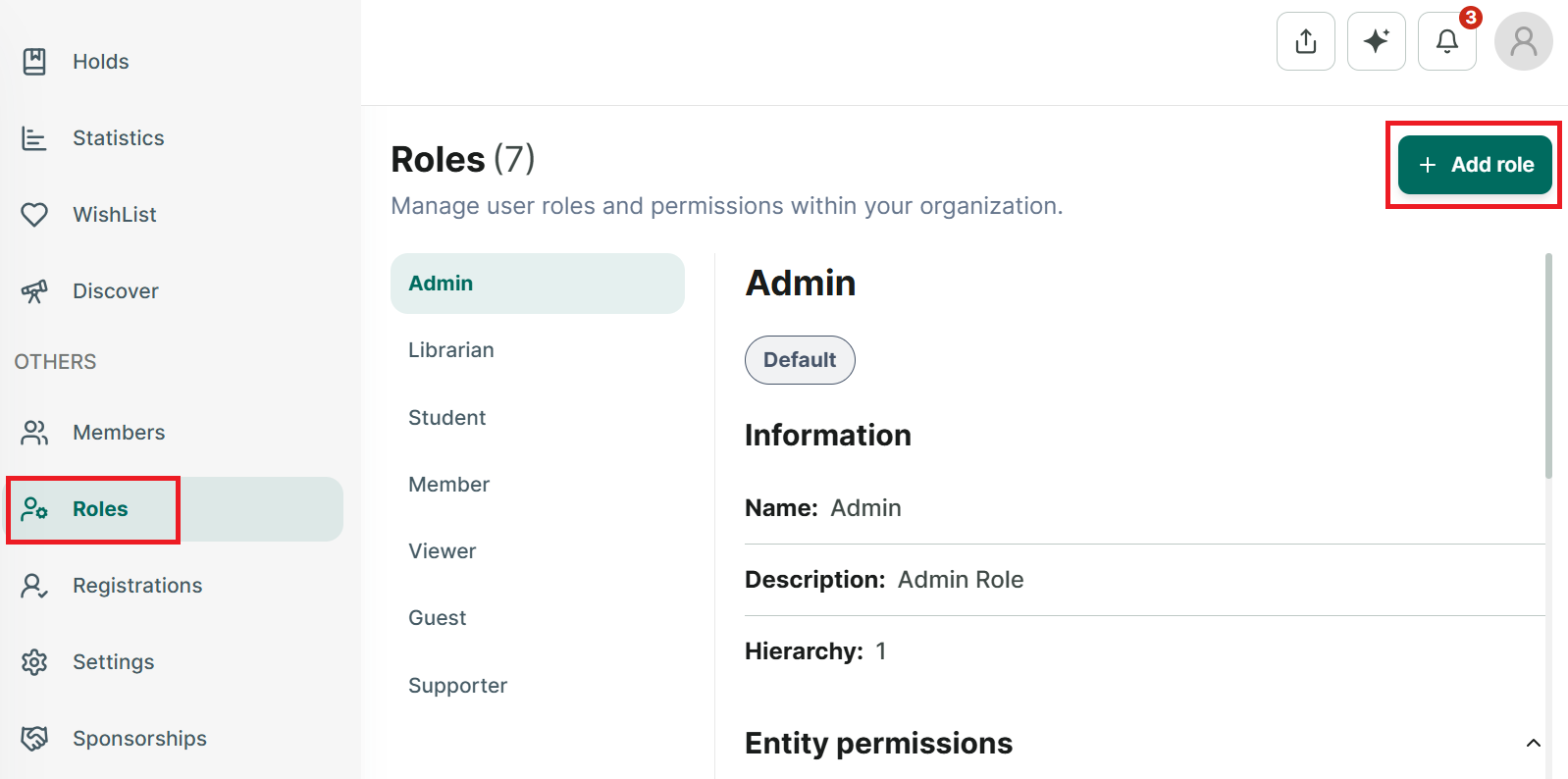Open notifications bell with 3 badge

click(x=1447, y=41)
